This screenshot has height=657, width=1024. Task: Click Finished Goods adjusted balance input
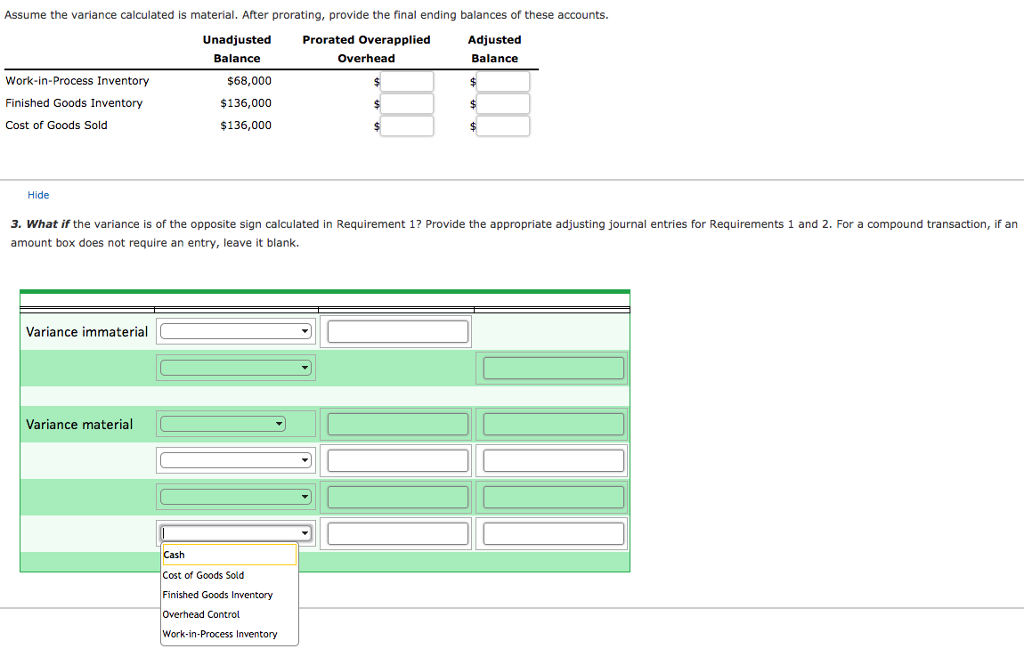pyautogui.click(x=503, y=104)
